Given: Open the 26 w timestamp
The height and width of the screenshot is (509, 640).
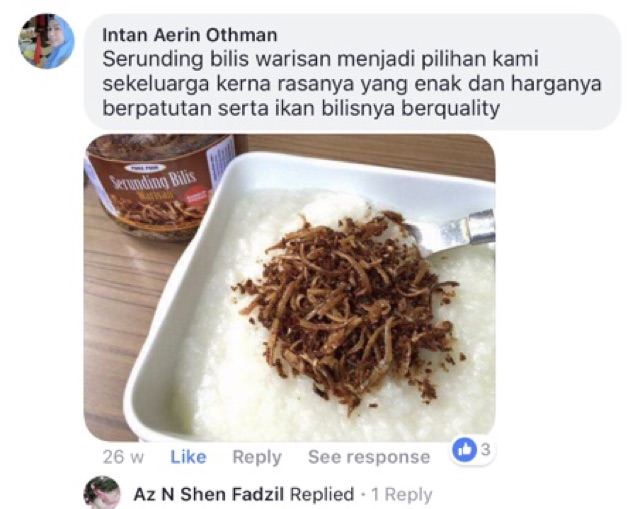Looking at the screenshot, I should (x=123, y=457).
